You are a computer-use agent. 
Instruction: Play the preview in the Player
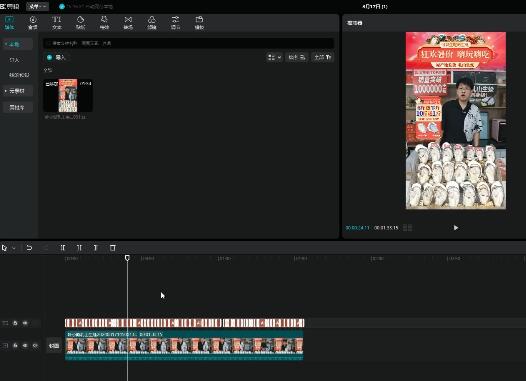coord(456,228)
